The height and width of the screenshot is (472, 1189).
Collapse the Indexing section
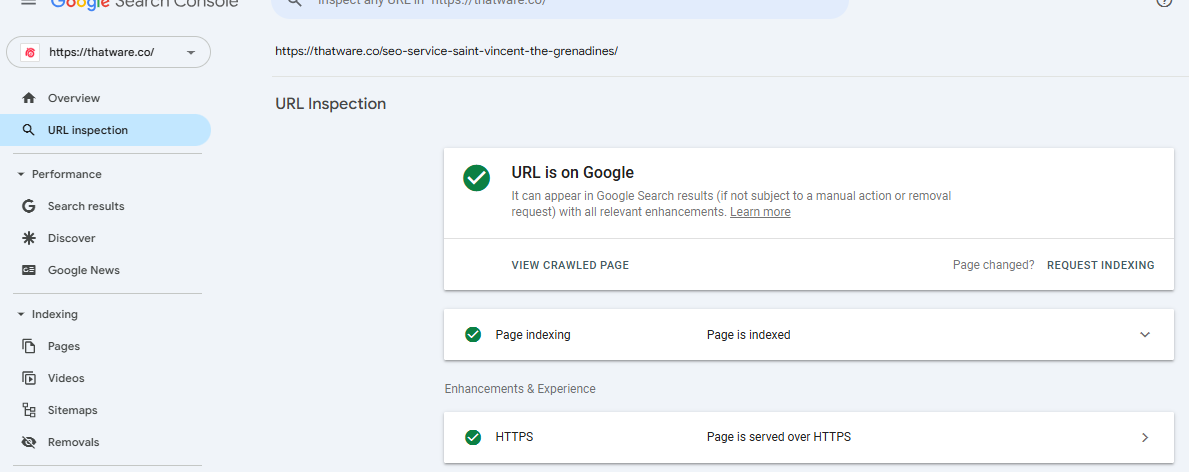point(48,314)
